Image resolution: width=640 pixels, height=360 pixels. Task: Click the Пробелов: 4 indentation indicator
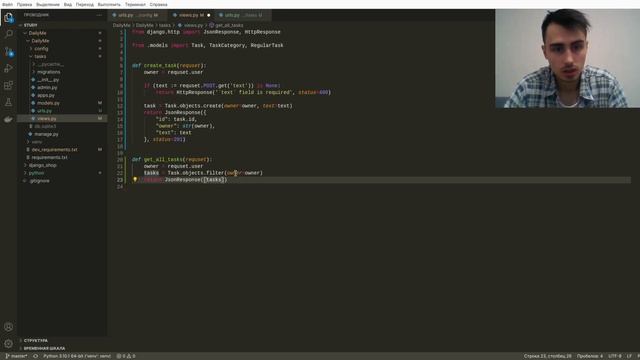[x=589, y=356]
